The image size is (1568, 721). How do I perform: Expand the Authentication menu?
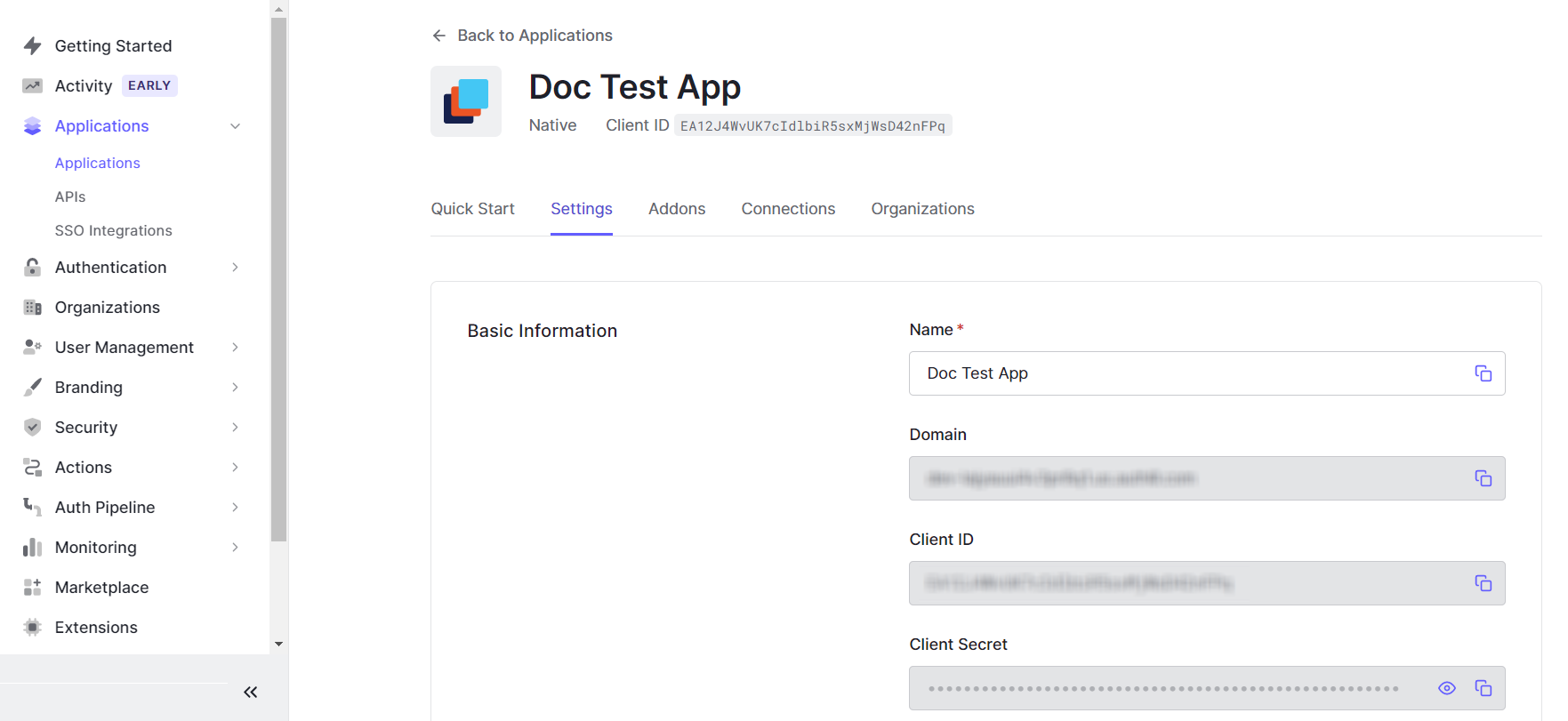235,268
